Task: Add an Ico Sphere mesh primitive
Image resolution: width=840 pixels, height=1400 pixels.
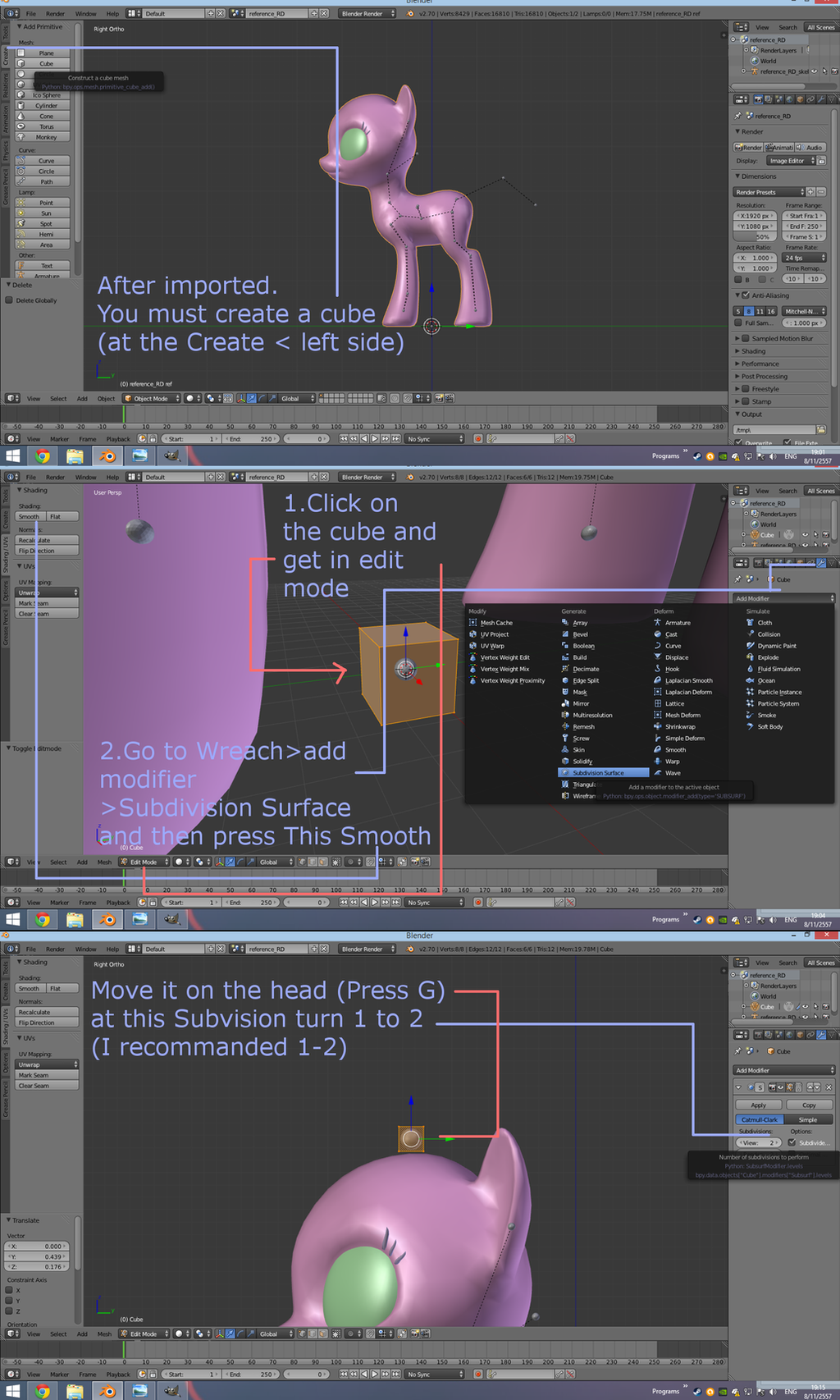Action: click(43, 95)
